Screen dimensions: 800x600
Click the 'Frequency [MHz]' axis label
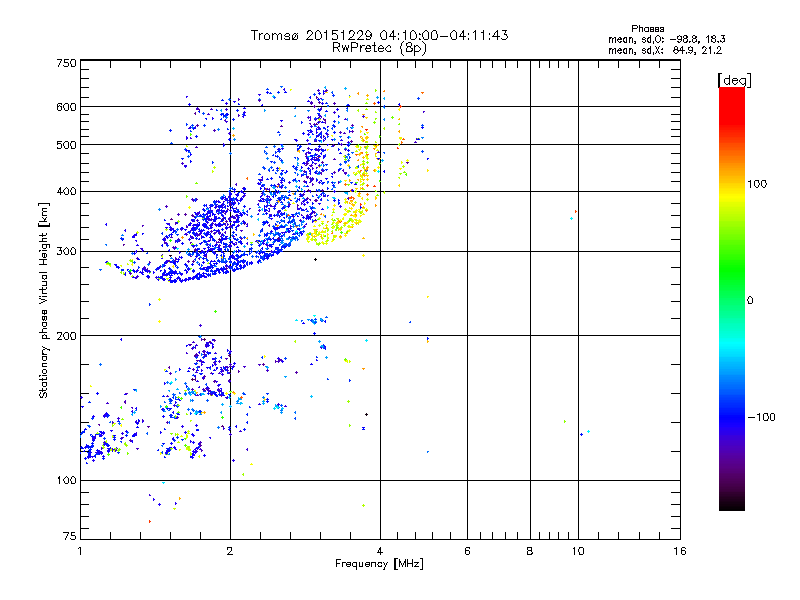click(379, 564)
